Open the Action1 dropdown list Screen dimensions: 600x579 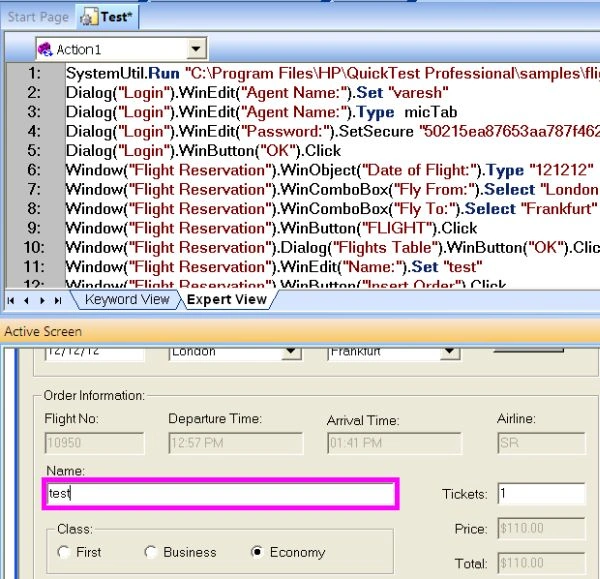pos(196,49)
